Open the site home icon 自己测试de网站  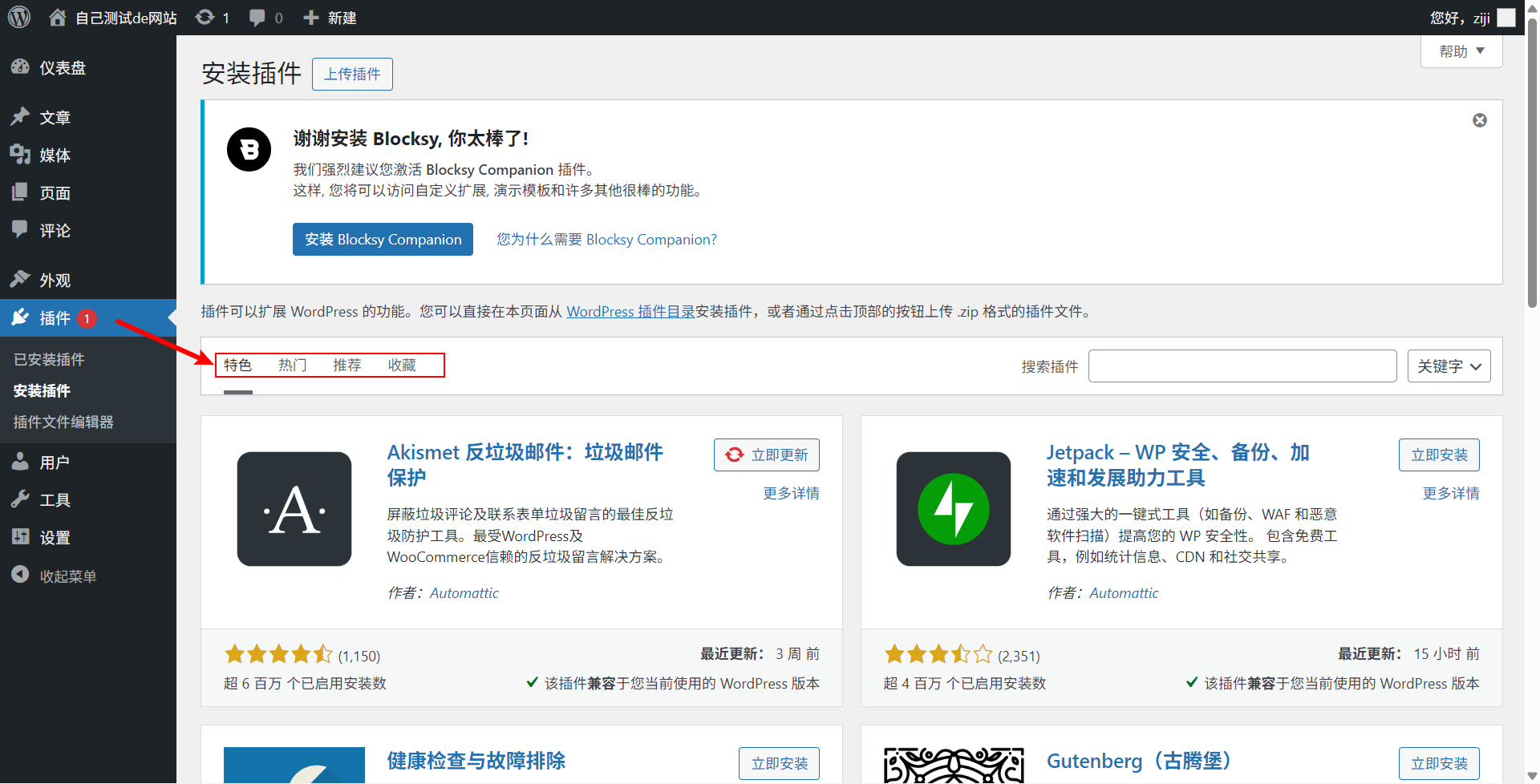click(x=112, y=18)
